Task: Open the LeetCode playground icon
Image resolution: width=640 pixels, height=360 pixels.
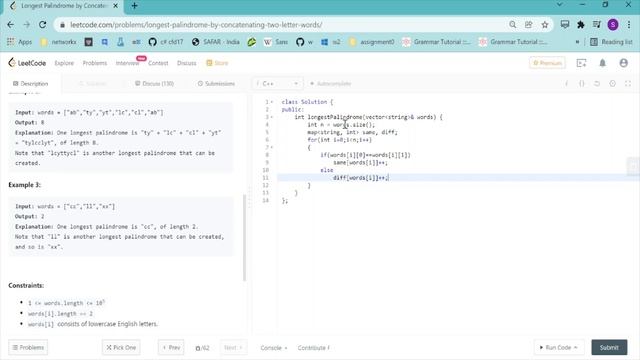Action: tap(581, 63)
